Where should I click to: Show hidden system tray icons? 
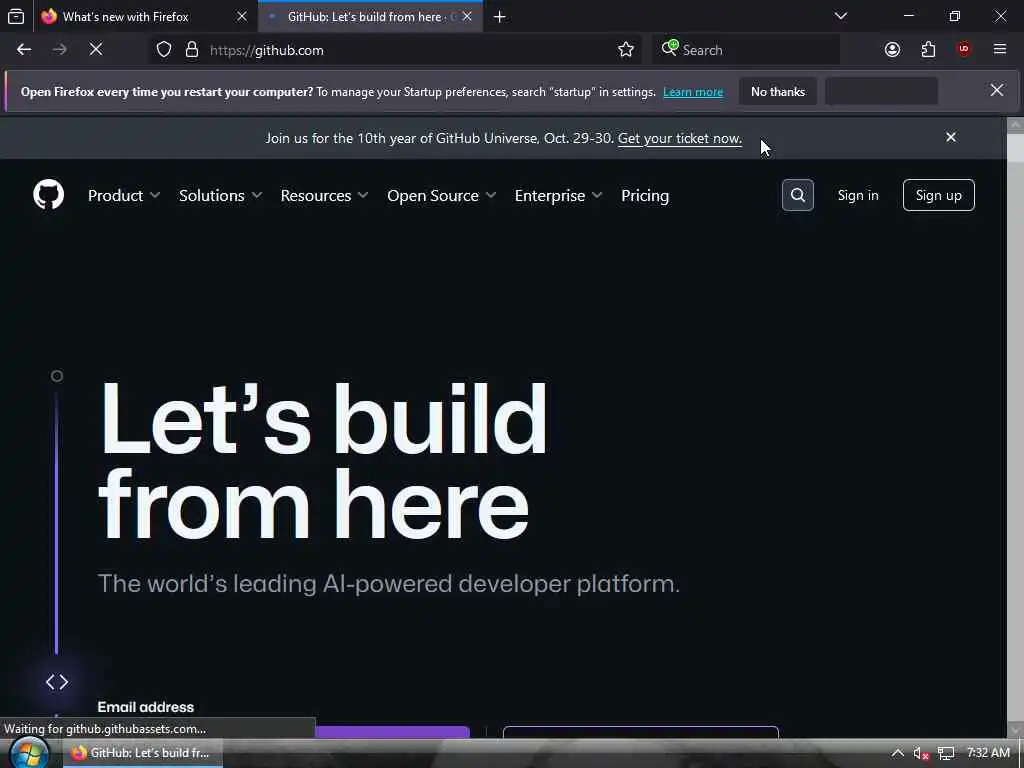[898, 753]
